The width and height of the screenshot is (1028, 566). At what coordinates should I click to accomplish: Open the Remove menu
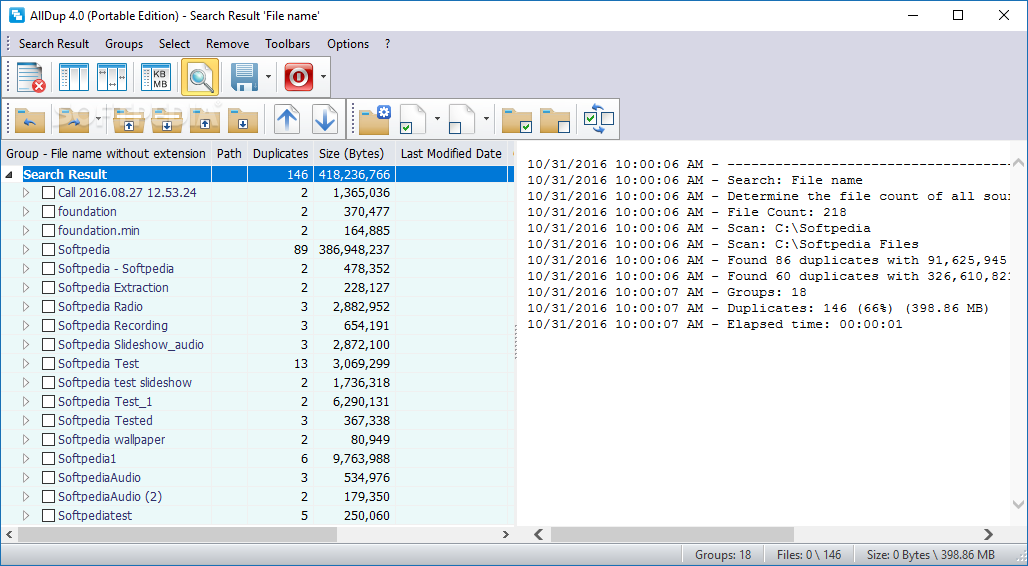tap(227, 44)
